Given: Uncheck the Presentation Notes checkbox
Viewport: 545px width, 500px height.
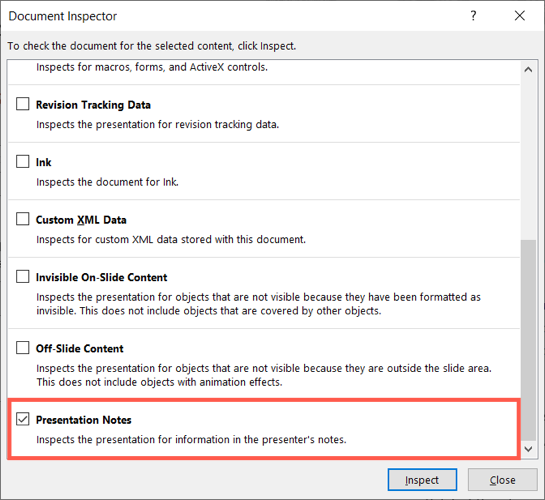Looking at the screenshot, I should [23, 419].
